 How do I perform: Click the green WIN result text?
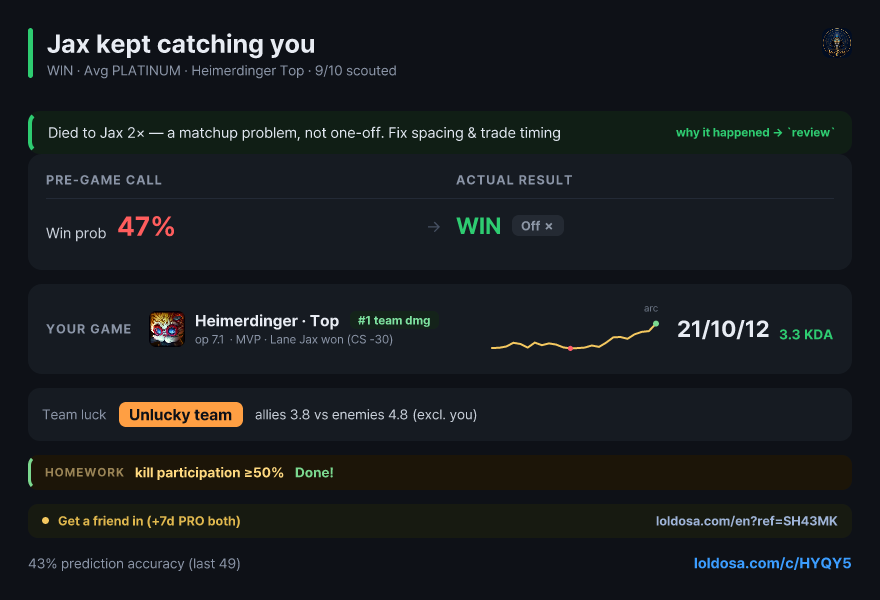(478, 226)
